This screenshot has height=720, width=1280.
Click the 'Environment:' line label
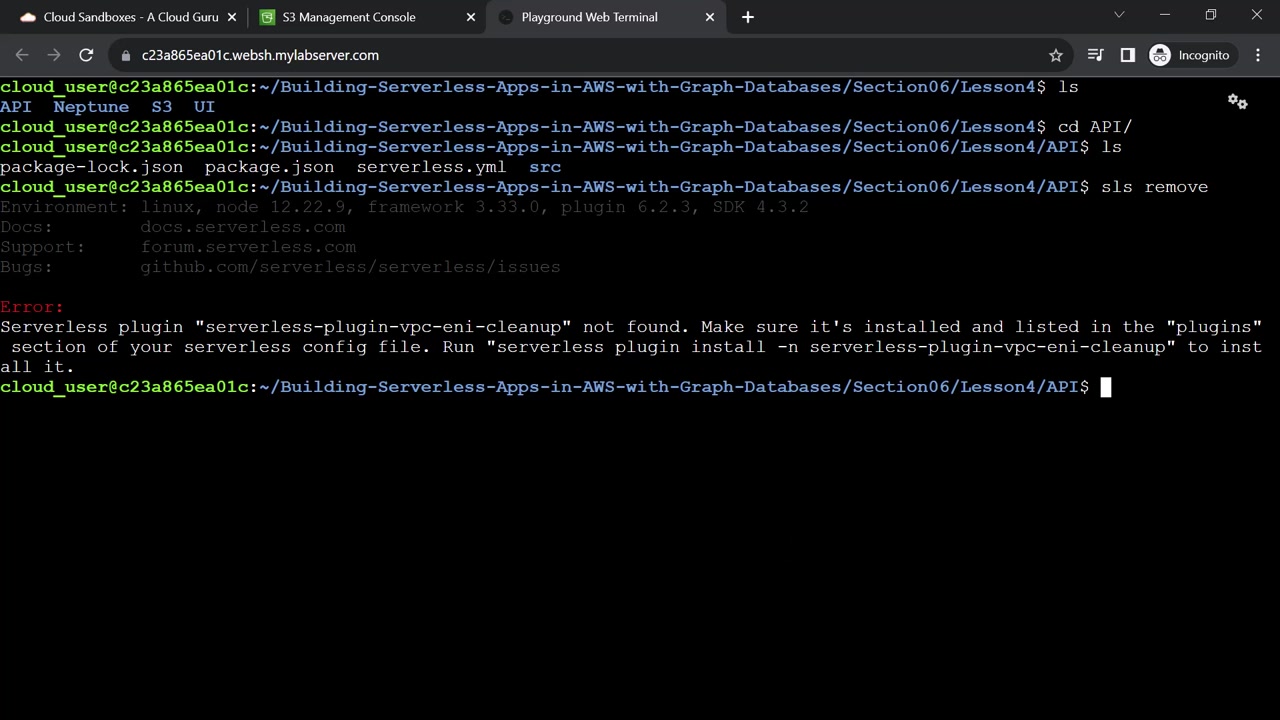64,207
